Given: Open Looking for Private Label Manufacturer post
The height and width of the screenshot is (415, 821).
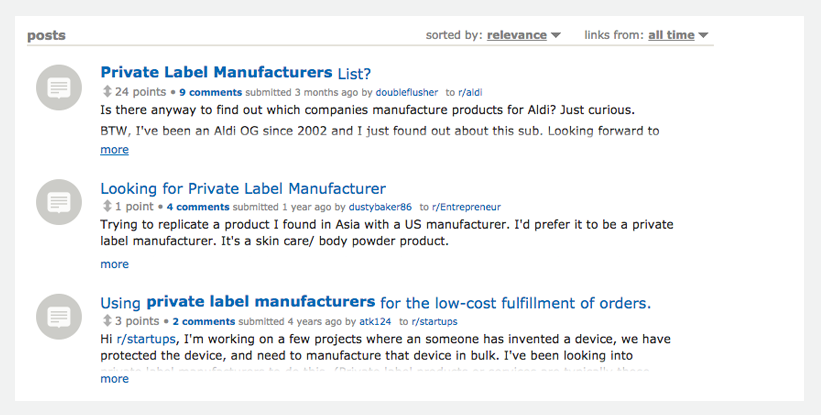Looking at the screenshot, I should tap(243, 188).
